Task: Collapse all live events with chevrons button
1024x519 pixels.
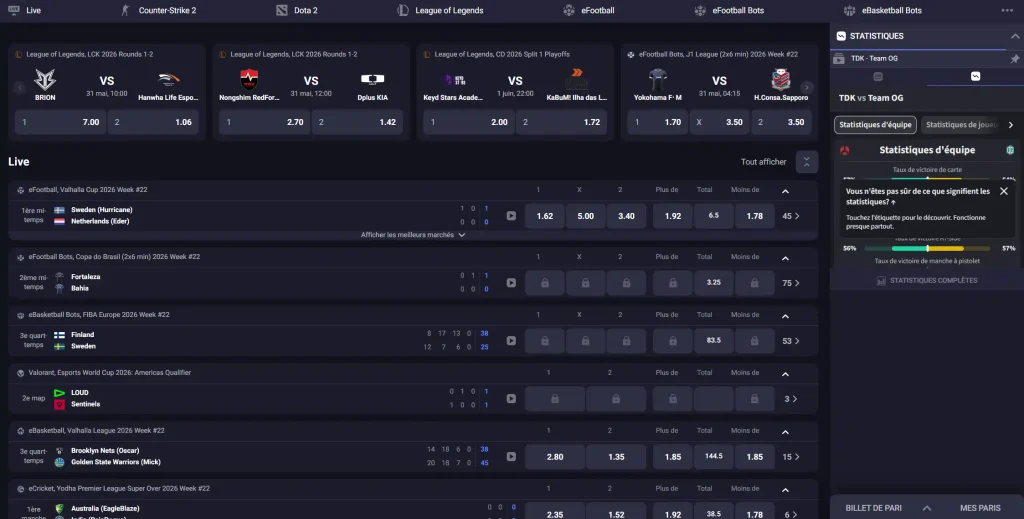Action: [807, 162]
